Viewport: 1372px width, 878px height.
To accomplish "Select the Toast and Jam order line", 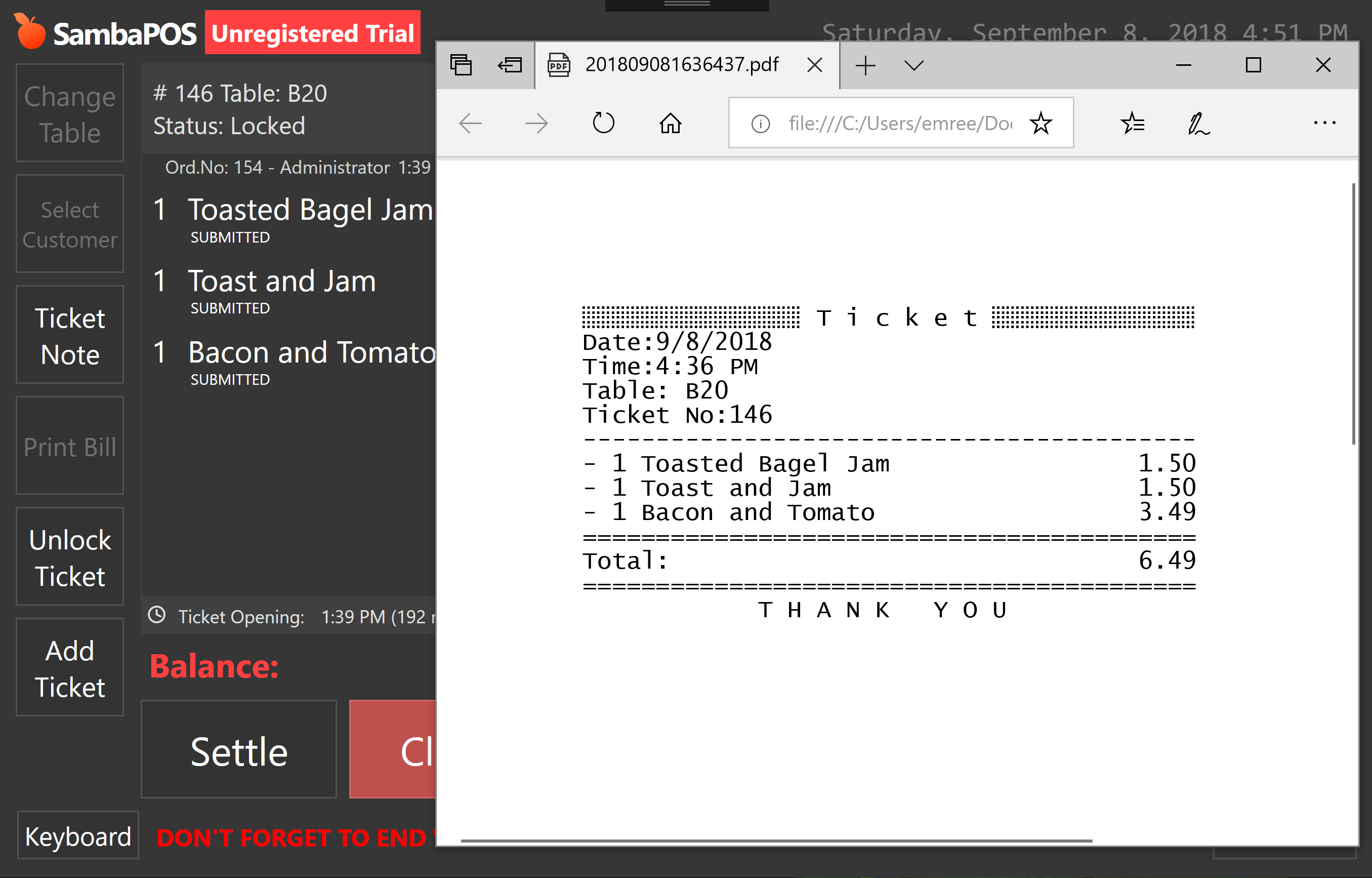I will tap(289, 291).
